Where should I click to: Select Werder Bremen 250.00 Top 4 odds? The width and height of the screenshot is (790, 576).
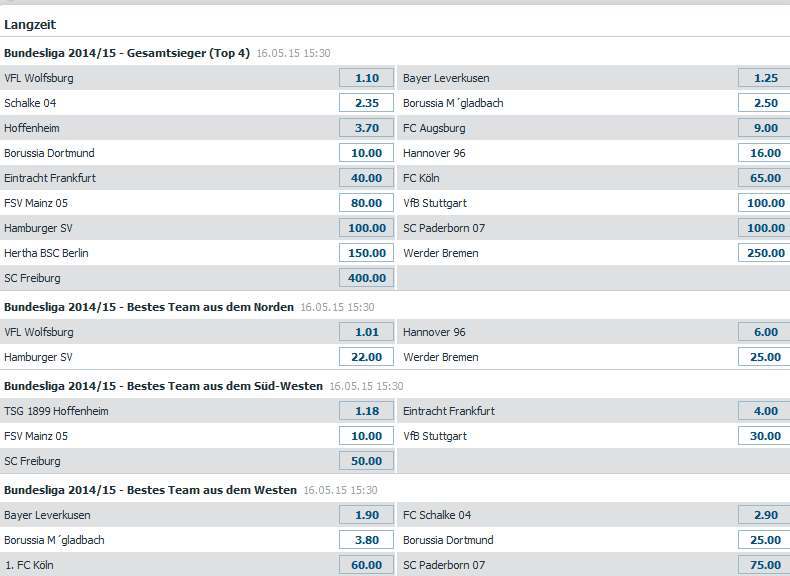point(764,253)
